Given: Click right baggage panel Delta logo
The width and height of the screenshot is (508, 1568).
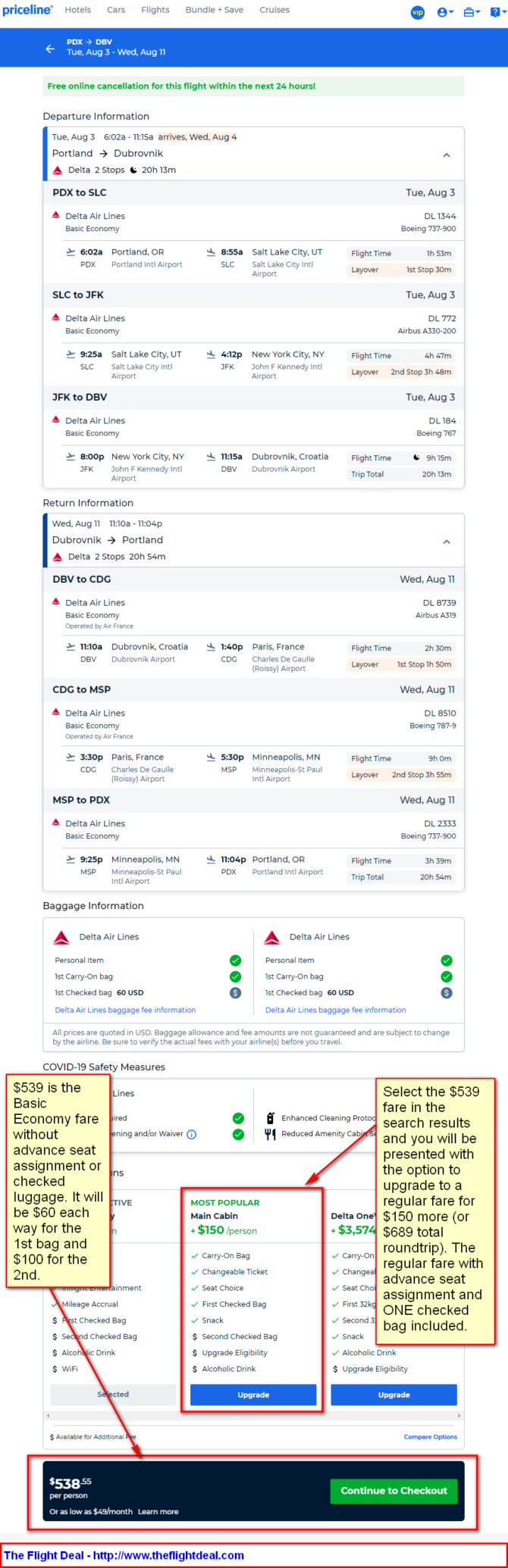Looking at the screenshot, I should 272,938.
